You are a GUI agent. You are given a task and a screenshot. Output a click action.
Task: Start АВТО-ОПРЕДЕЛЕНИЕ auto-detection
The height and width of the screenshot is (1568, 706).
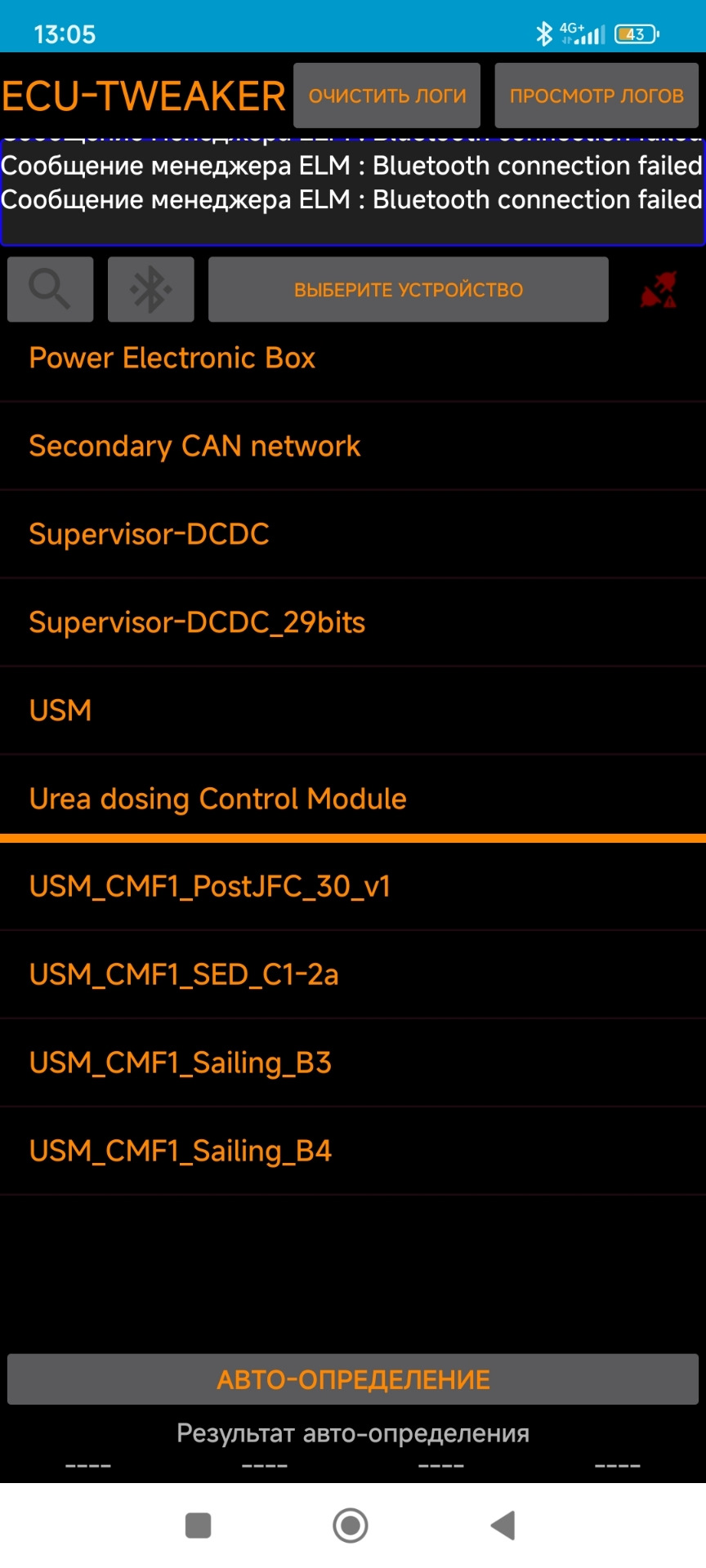[353, 1379]
